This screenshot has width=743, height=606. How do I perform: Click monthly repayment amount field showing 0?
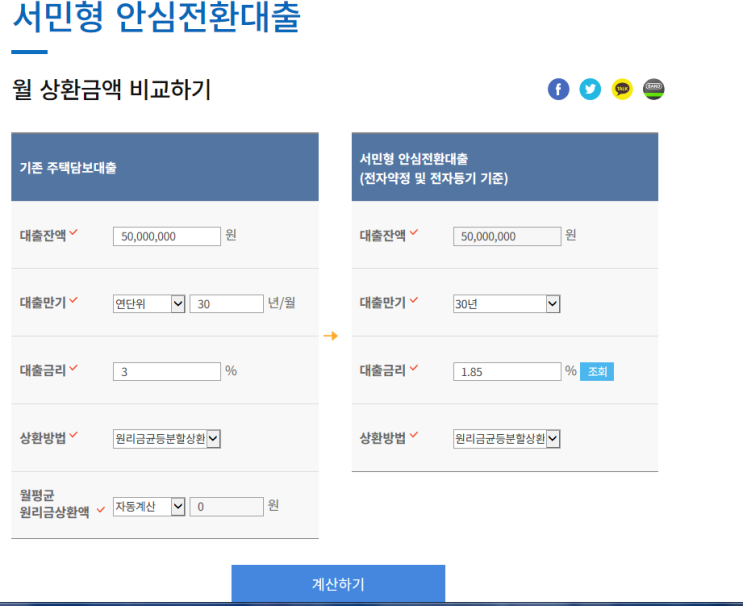tap(227, 507)
